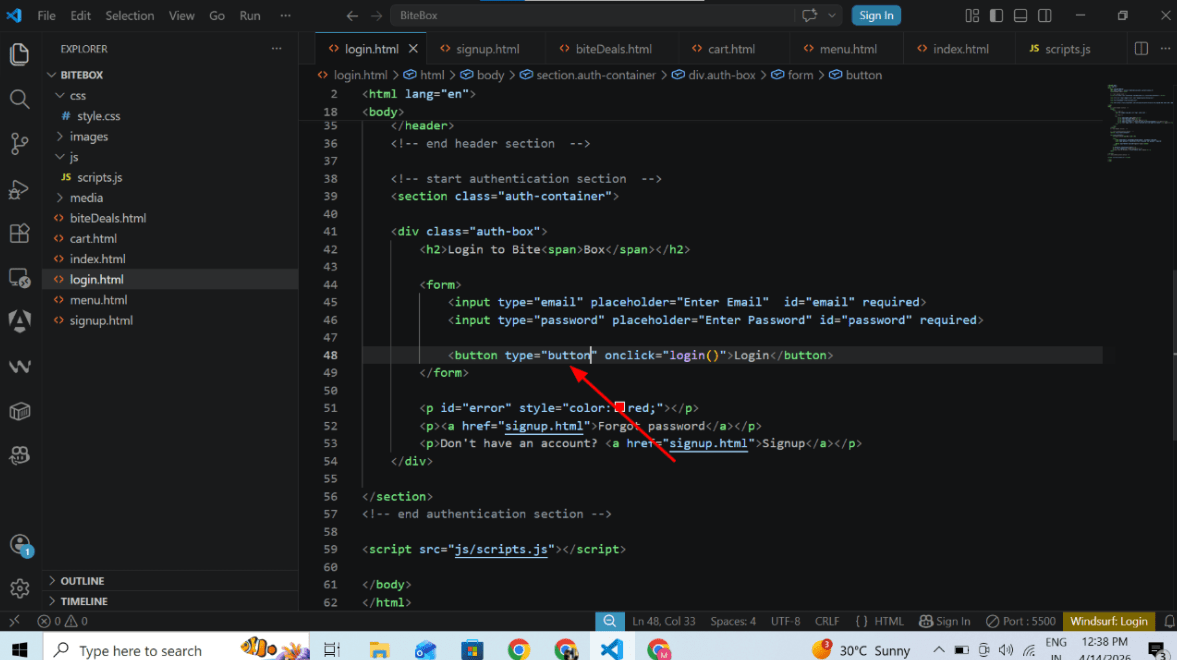The height and width of the screenshot is (660, 1177).
Task: Click the notifications bell in status bar
Action: [x=1169, y=621]
